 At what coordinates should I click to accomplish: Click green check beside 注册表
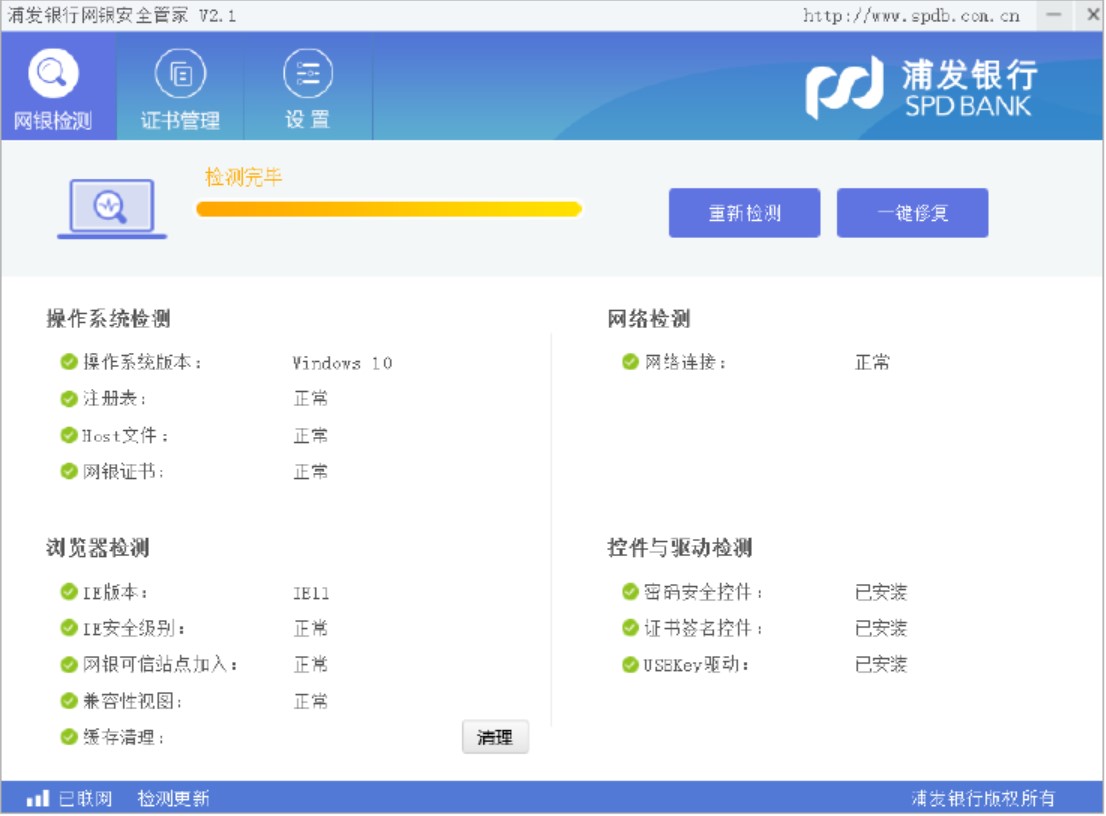pos(68,399)
